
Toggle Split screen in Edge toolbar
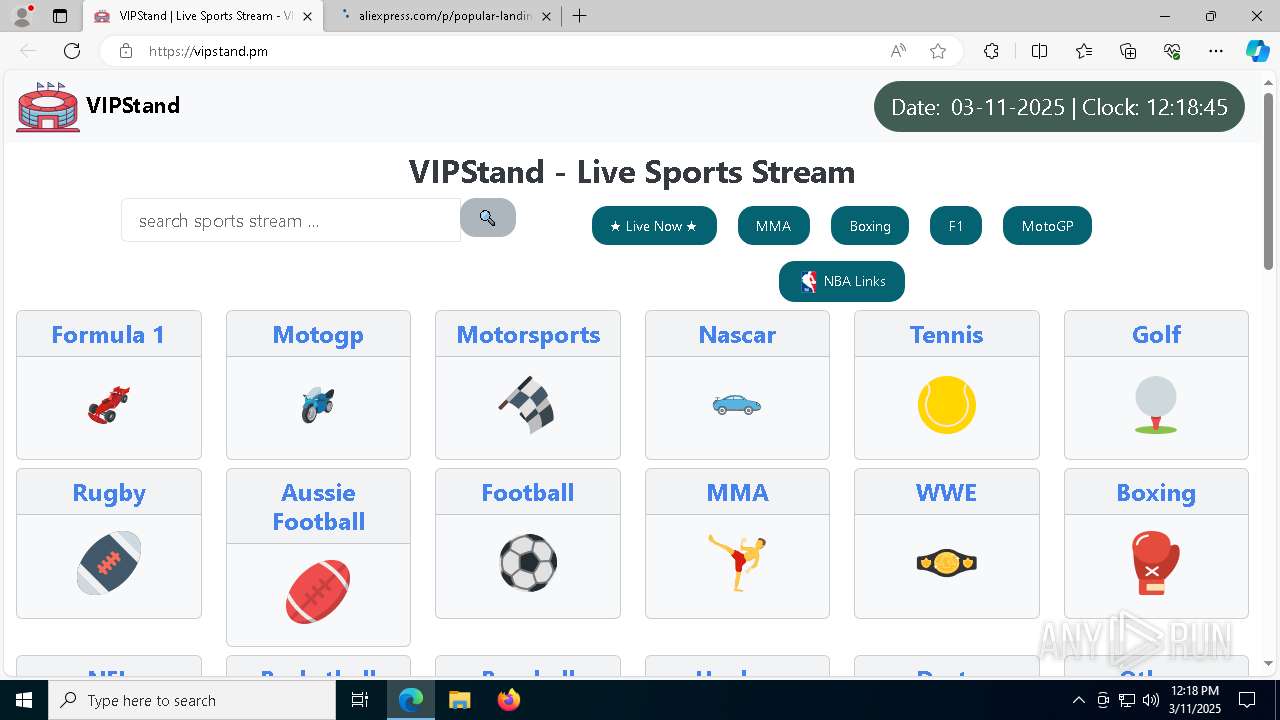(x=1039, y=51)
